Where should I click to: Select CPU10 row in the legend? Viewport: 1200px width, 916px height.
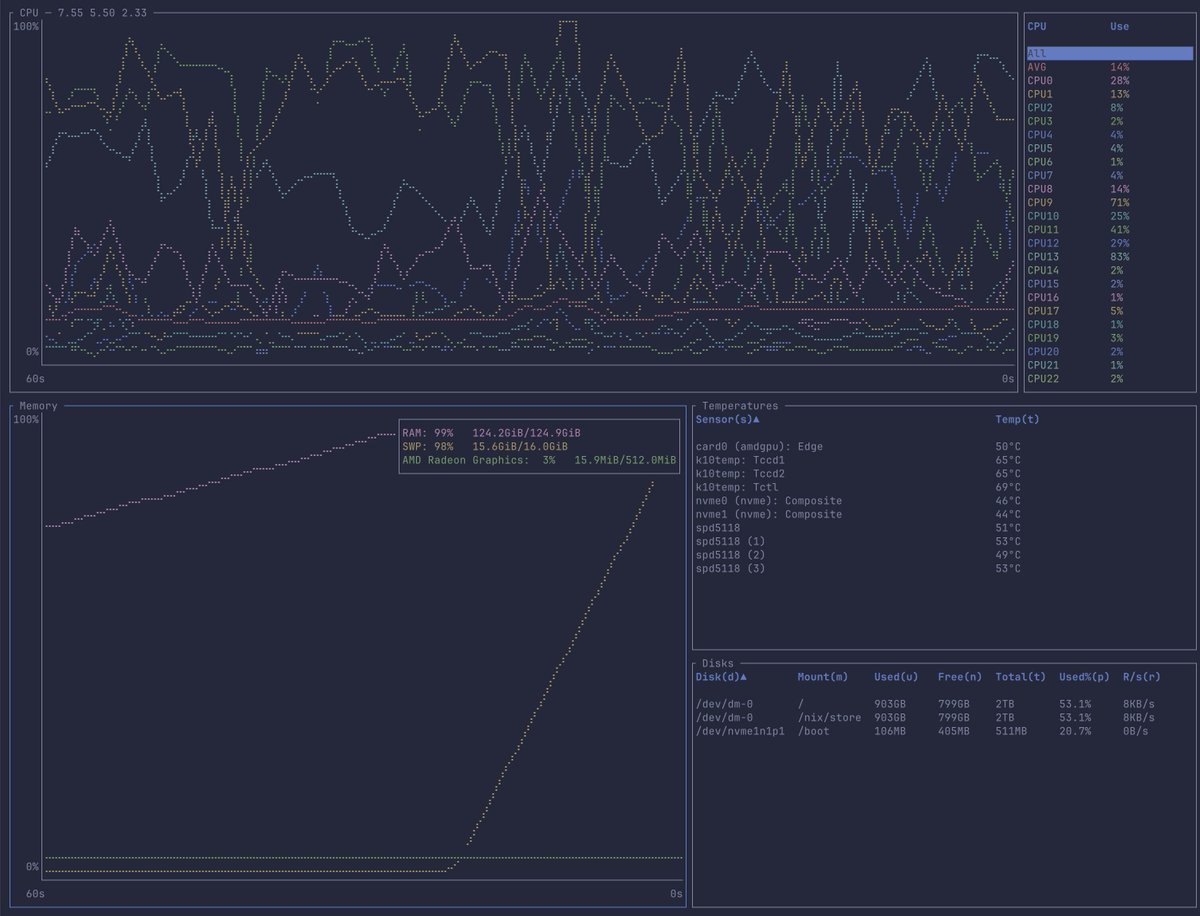pyautogui.click(x=1108, y=216)
